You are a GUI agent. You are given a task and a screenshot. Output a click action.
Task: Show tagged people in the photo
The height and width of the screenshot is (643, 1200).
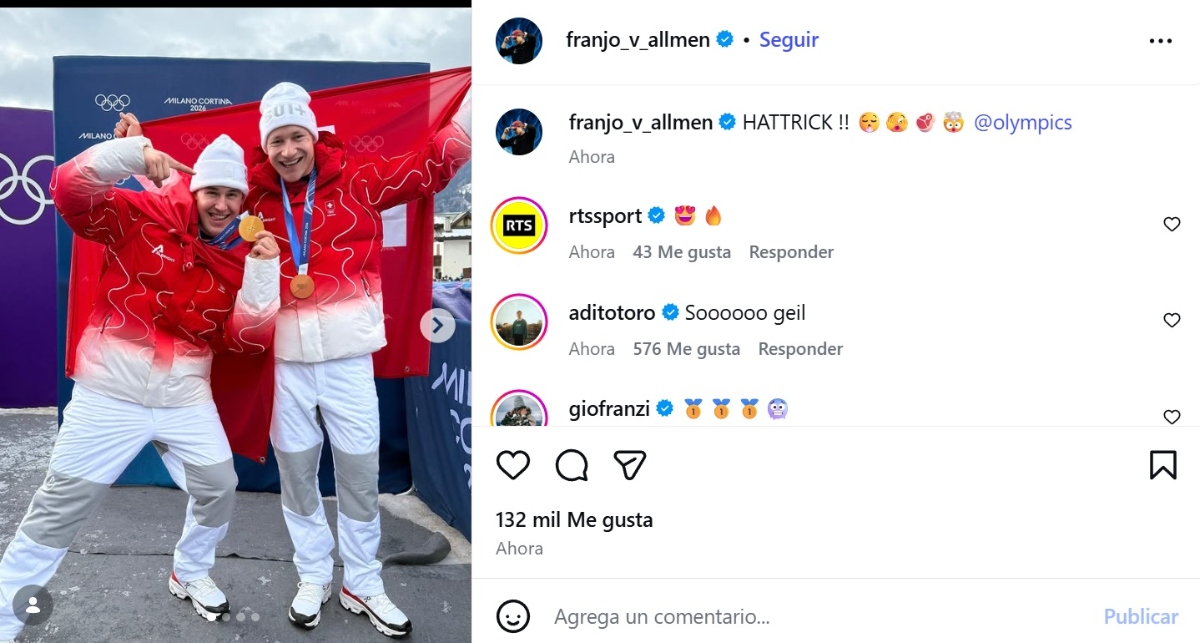pyautogui.click(x=33, y=605)
